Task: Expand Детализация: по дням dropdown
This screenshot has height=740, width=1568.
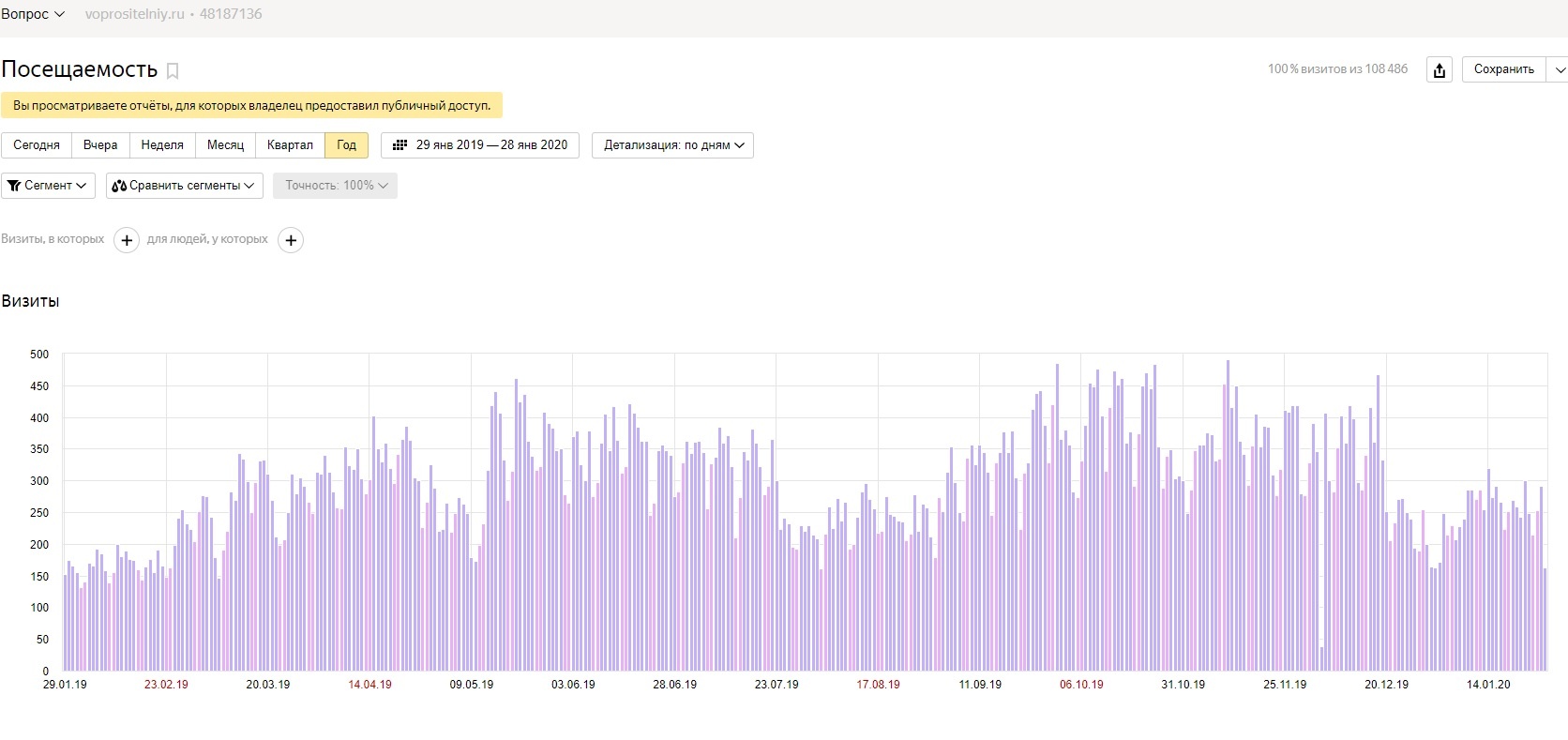Action: (672, 145)
